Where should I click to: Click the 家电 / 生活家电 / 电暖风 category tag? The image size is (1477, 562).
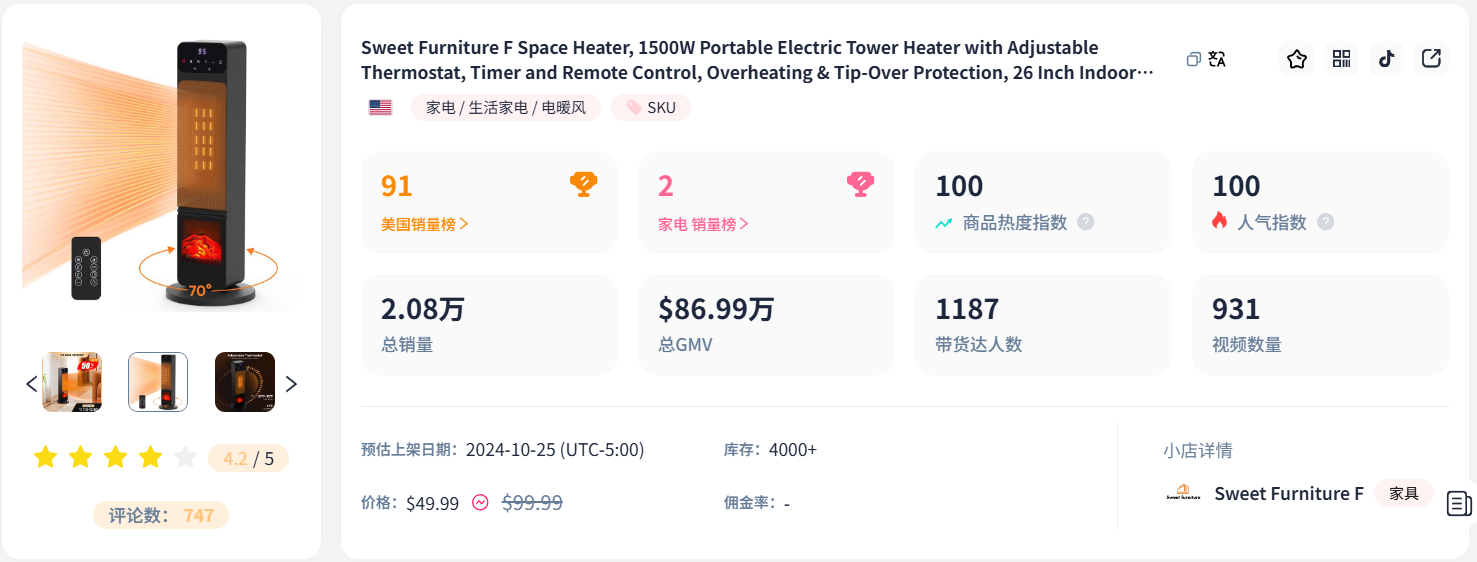[x=505, y=108]
